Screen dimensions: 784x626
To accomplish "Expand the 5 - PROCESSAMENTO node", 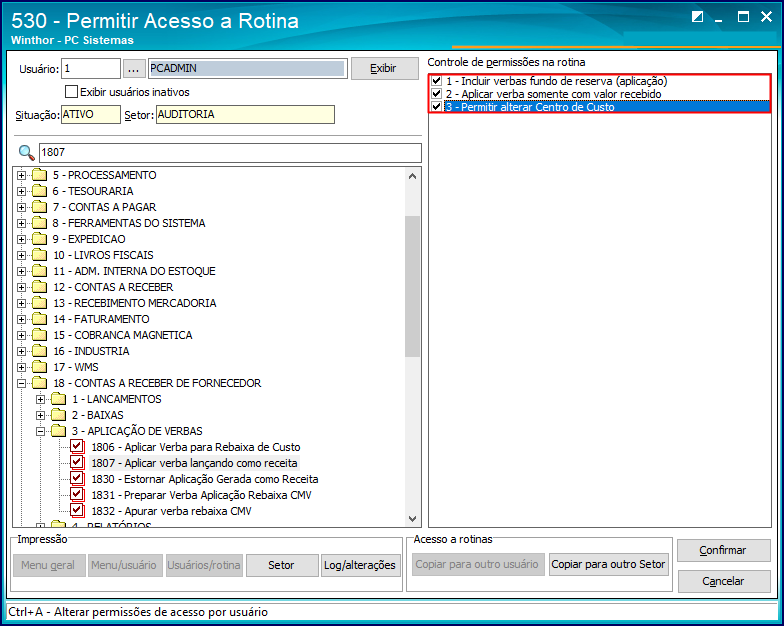I will [22, 176].
